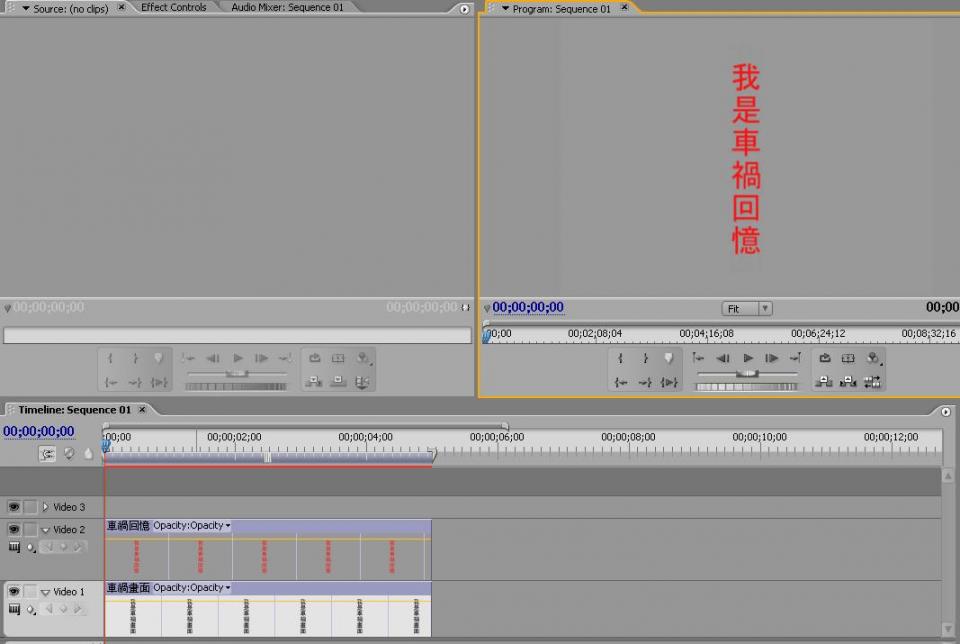Go to next keyframe on Video 1
Viewport: 960px width, 644px height.
coord(78,609)
